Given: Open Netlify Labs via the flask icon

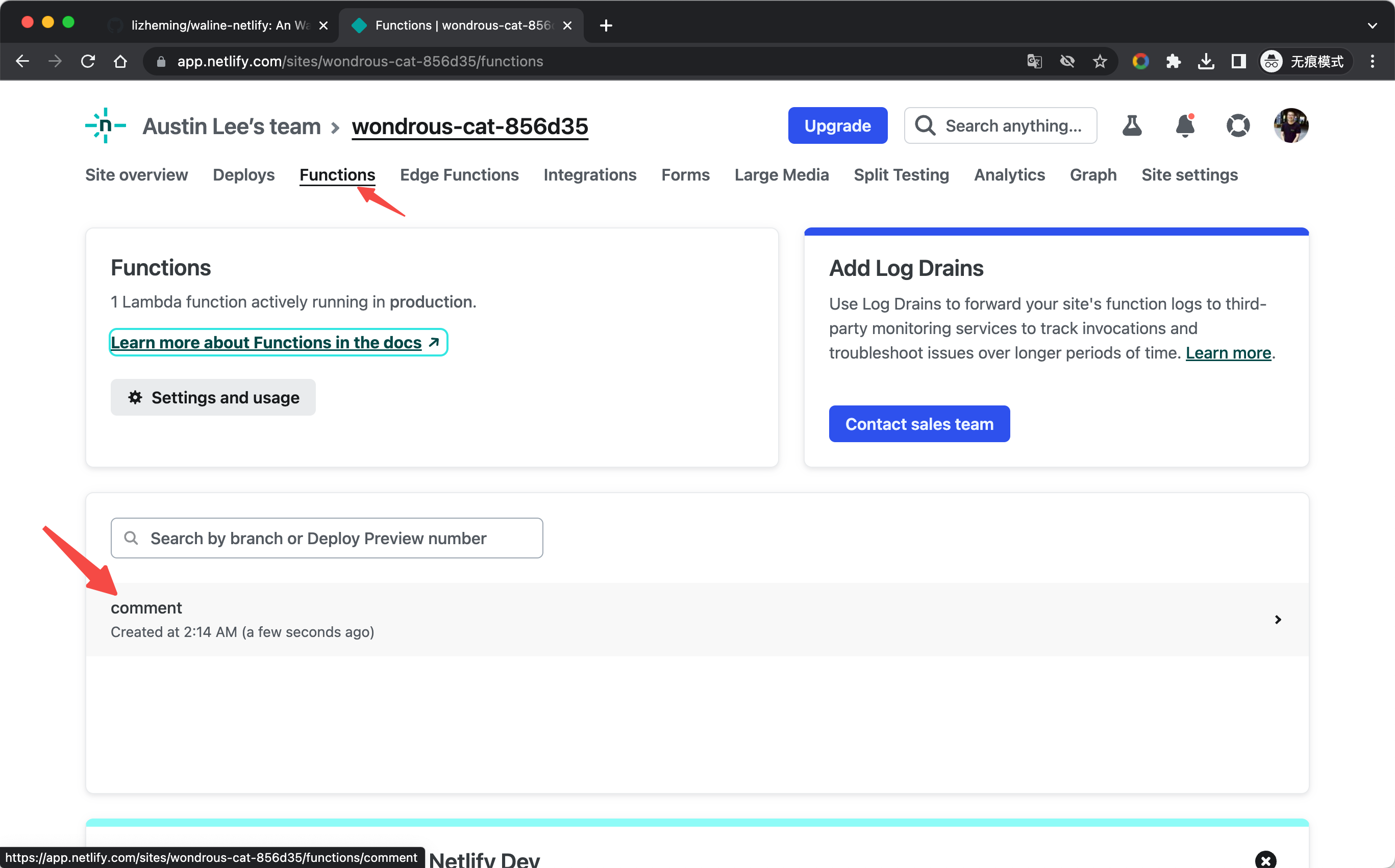Looking at the screenshot, I should point(1132,126).
